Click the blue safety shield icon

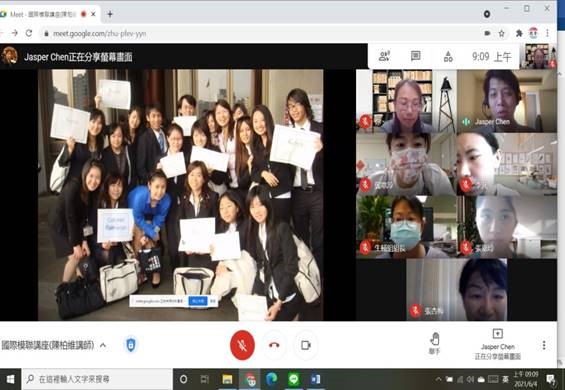pos(130,345)
